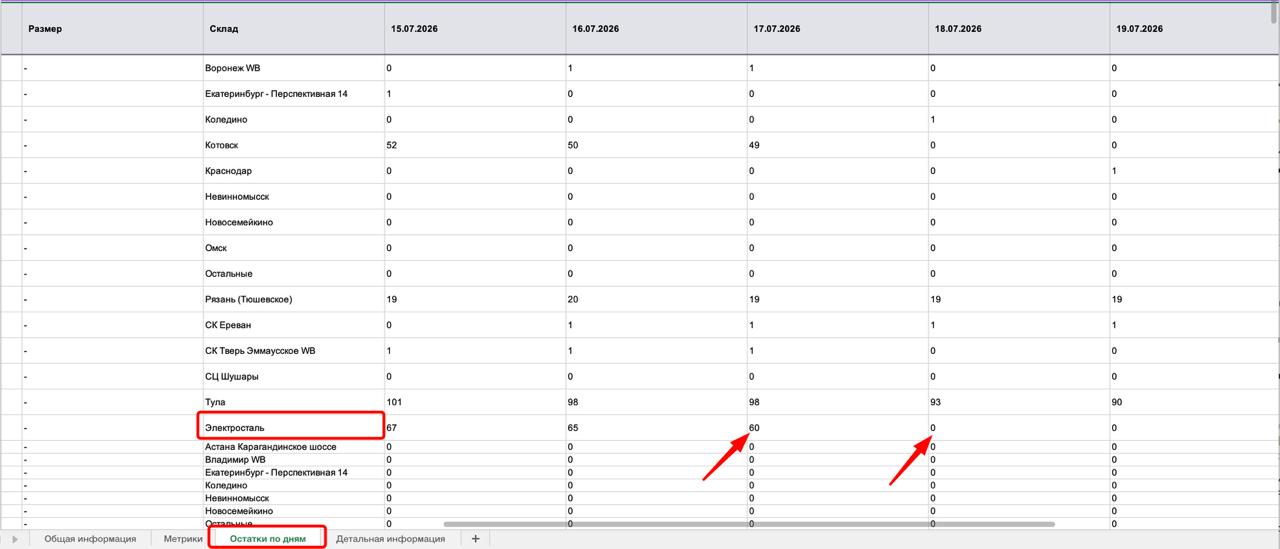Select the СЦ Шушары cell
Image resolution: width=1280 pixels, height=549 pixels.
(294, 377)
